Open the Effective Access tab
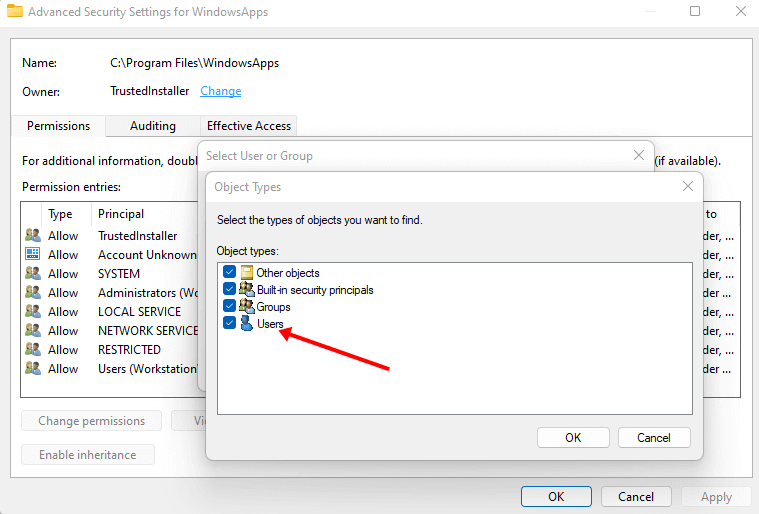759x514 pixels. (249, 126)
